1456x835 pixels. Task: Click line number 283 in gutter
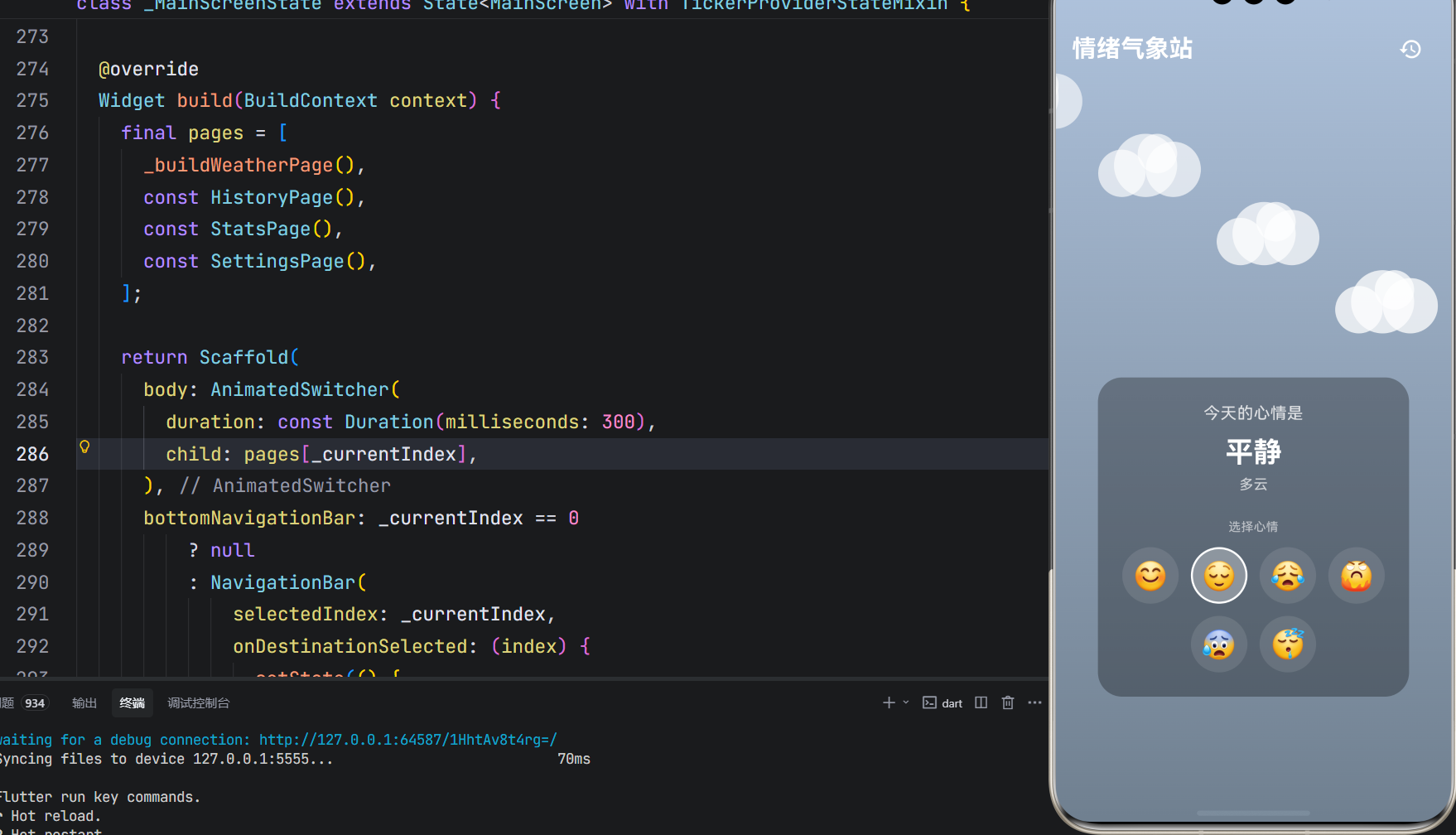tap(32, 357)
